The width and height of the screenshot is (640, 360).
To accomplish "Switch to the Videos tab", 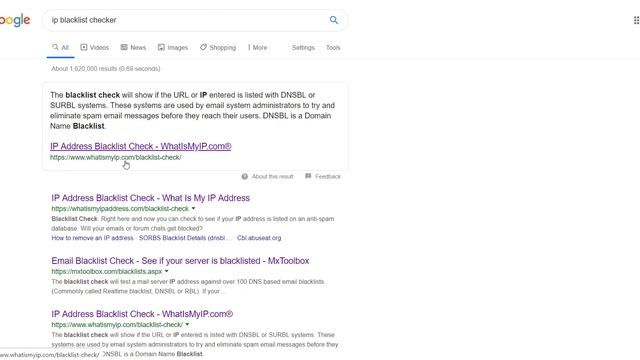I will [x=95, y=48].
